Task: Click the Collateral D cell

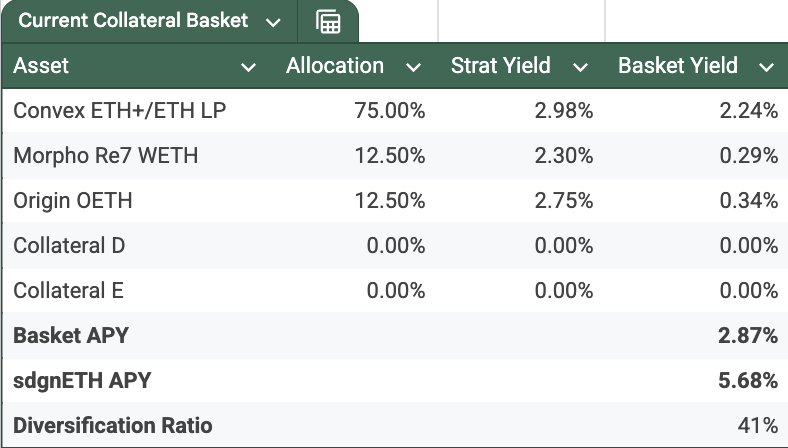Action: pyautogui.click(x=69, y=246)
